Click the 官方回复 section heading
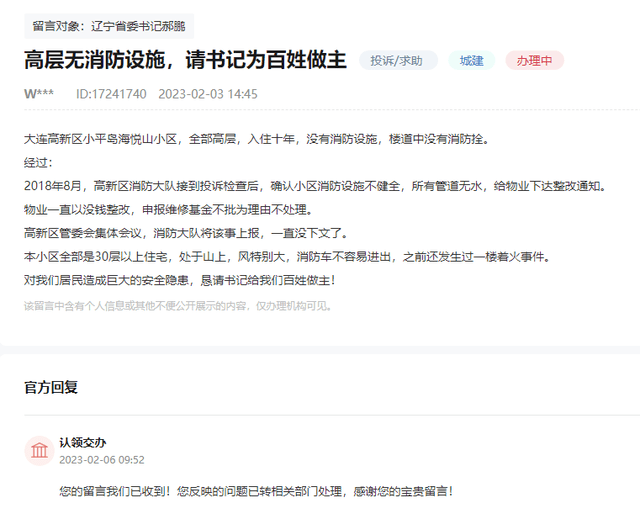The width and height of the screenshot is (640, 519). point(51,387)
